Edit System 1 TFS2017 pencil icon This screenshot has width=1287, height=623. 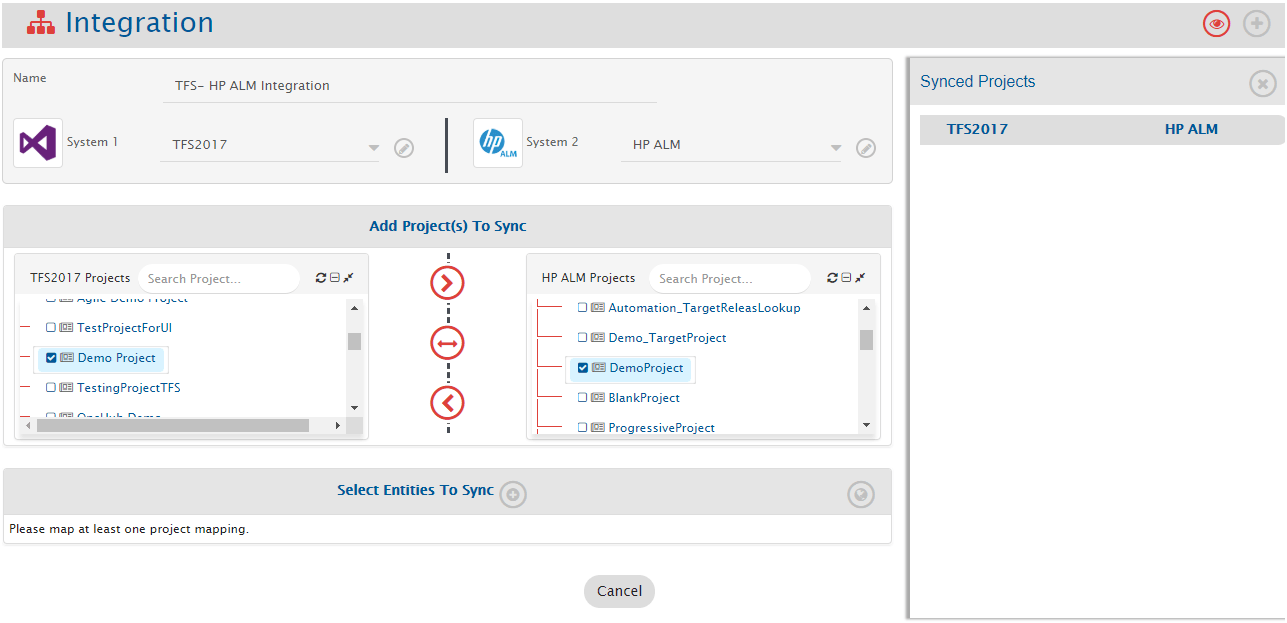pyautogui.click(x=404, y=148)
